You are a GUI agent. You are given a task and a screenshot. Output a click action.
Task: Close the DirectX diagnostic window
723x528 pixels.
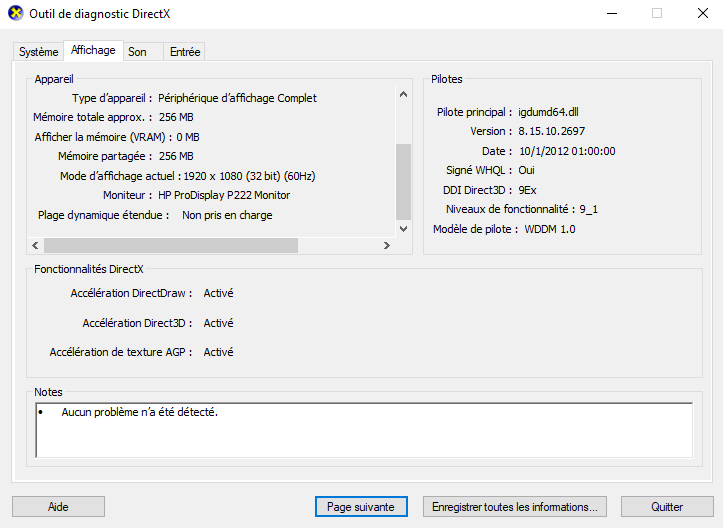click(703, 13)
